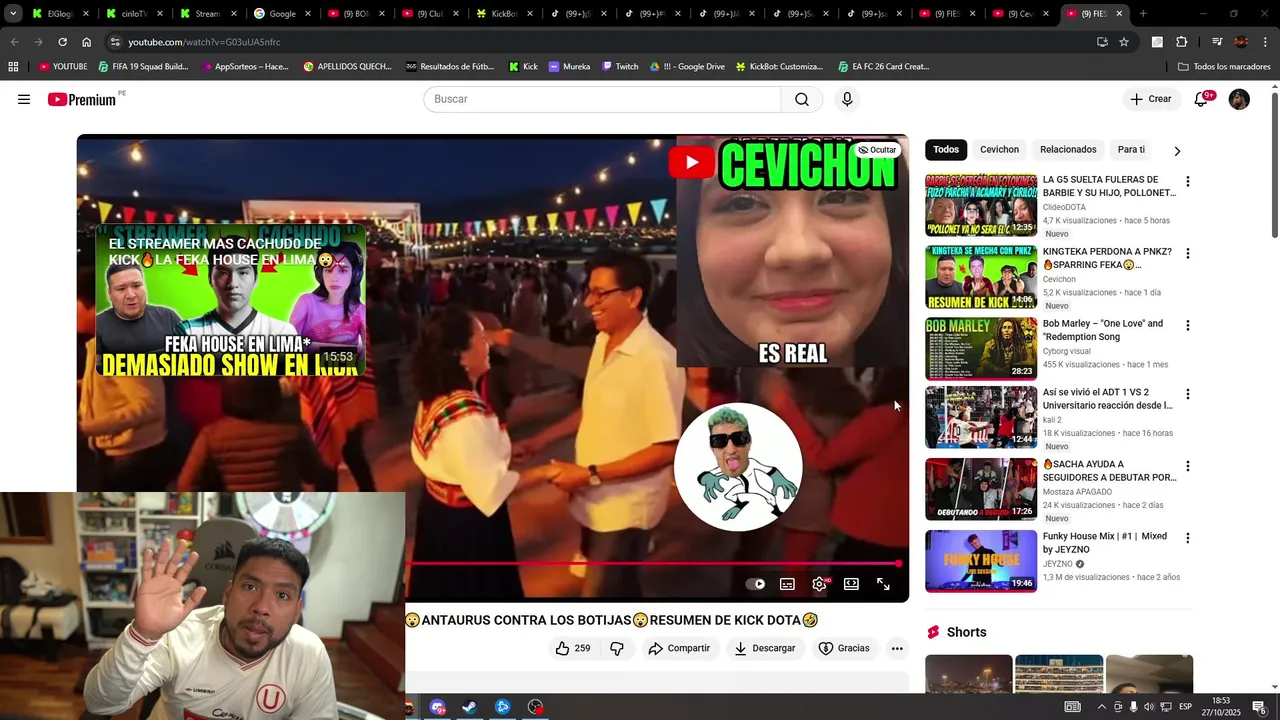Open Discord from the taskbar

point(437,707)
